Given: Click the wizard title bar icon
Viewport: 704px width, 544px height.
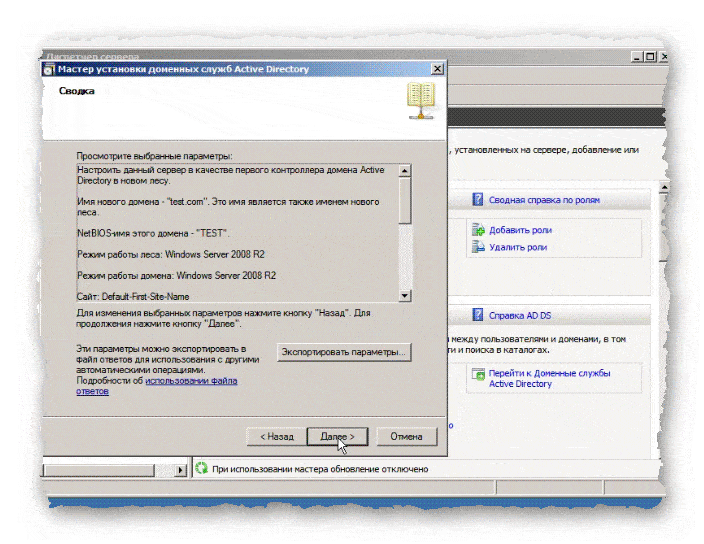Looking at the screenshot, I should [x=49, y=70].
